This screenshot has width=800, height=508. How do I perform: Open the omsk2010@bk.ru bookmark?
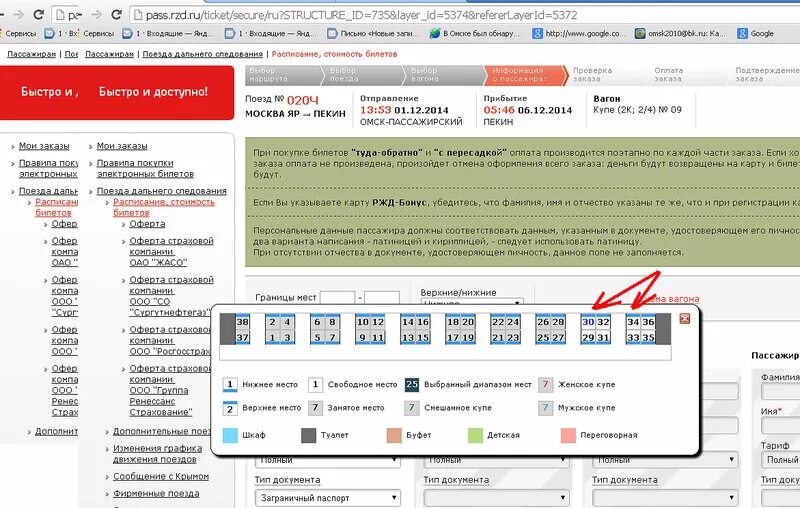click(680, 34)
